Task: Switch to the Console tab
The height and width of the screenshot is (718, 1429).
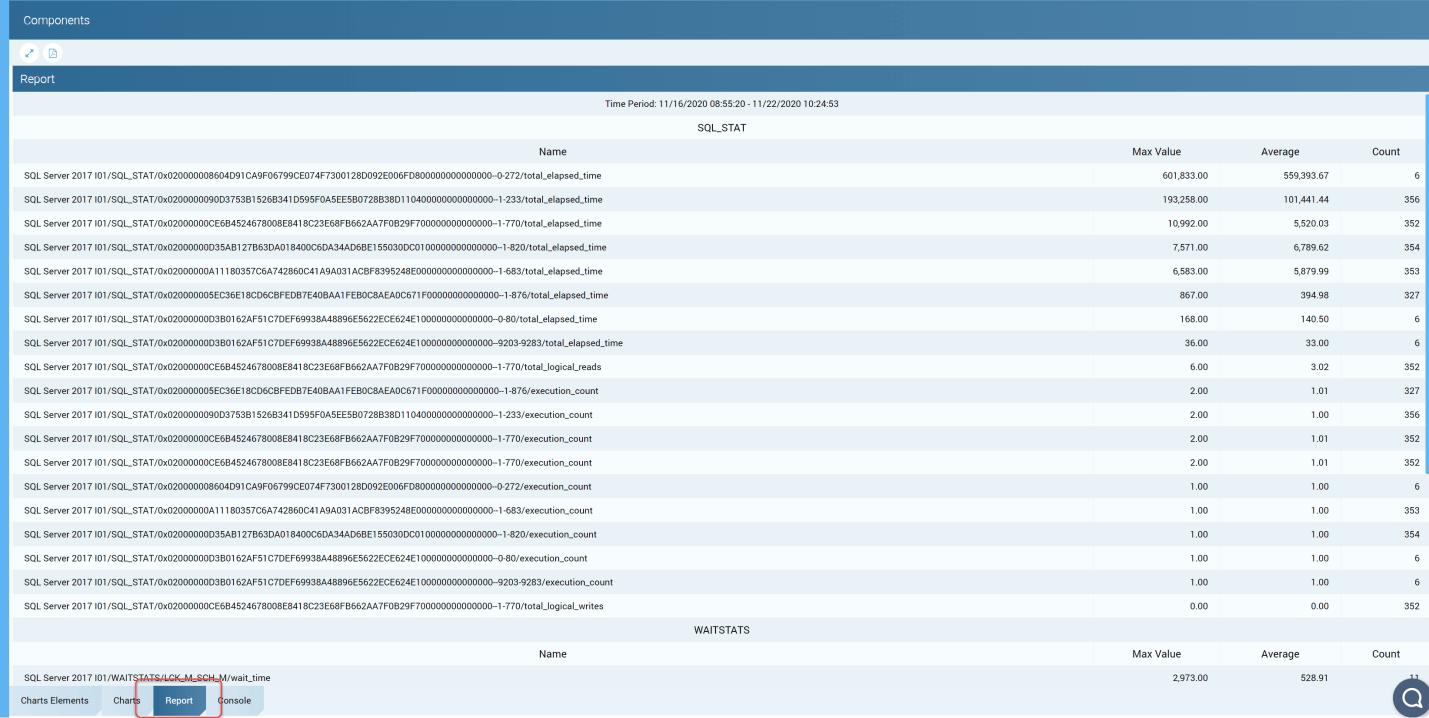Action: (x=234, y=700)
